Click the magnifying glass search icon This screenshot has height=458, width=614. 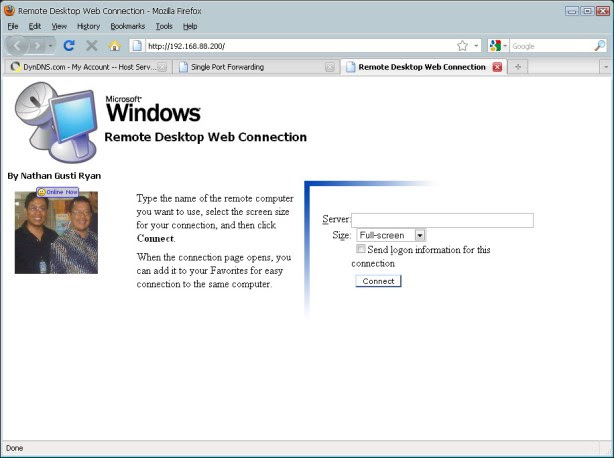tap(600, 46)
